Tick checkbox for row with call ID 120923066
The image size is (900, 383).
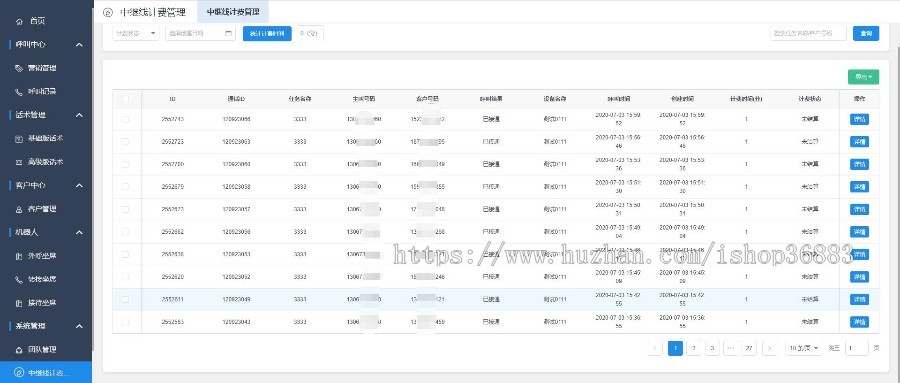[125, 119]
